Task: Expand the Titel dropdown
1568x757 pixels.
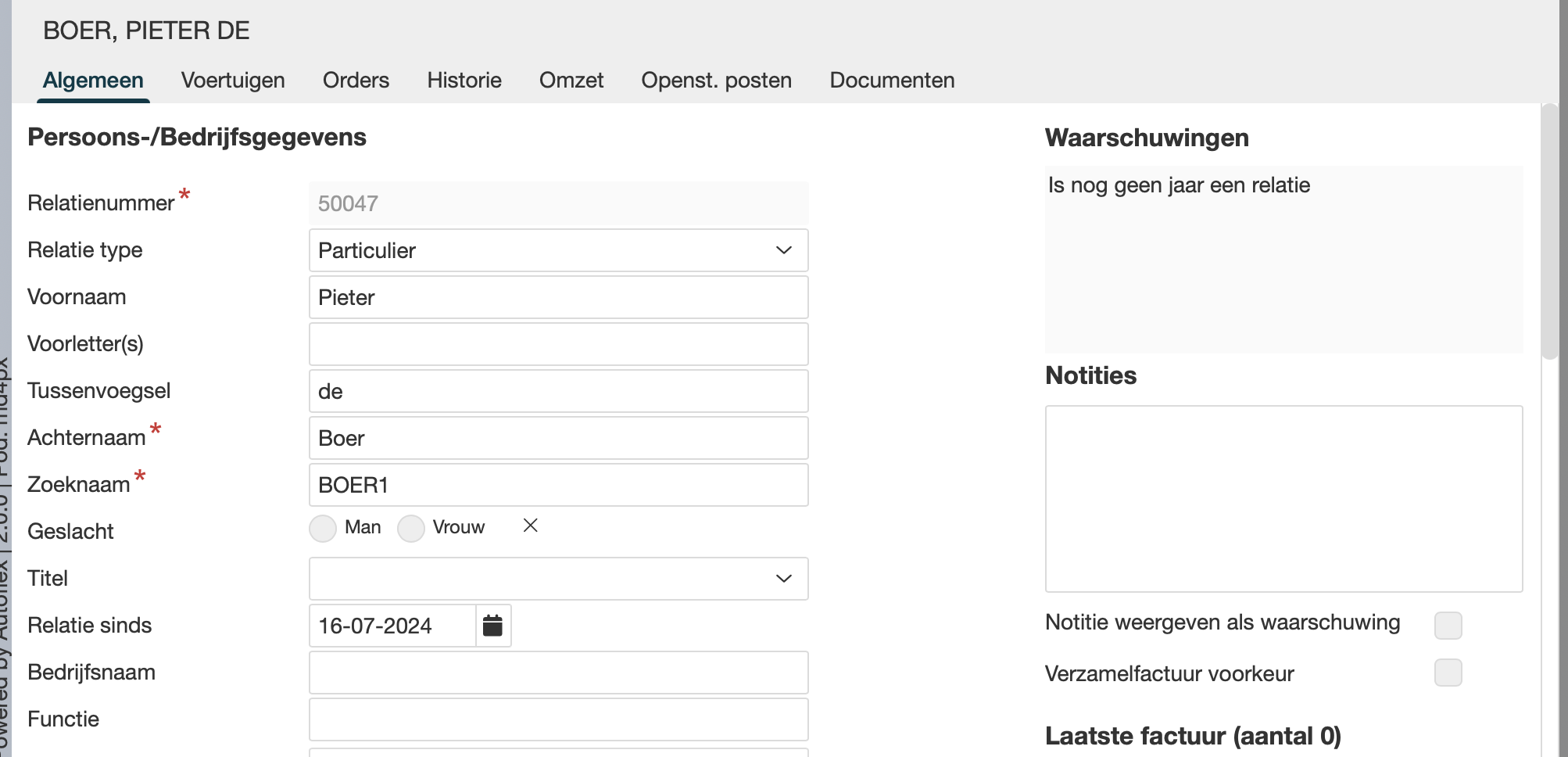Action: click(x=558, y=579)
